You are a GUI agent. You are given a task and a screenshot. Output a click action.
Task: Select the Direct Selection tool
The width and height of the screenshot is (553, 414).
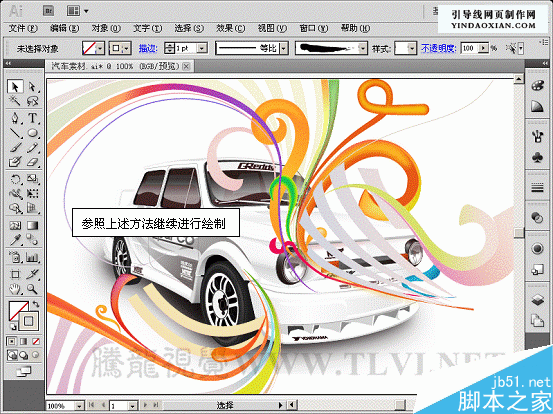click(32, 86)
